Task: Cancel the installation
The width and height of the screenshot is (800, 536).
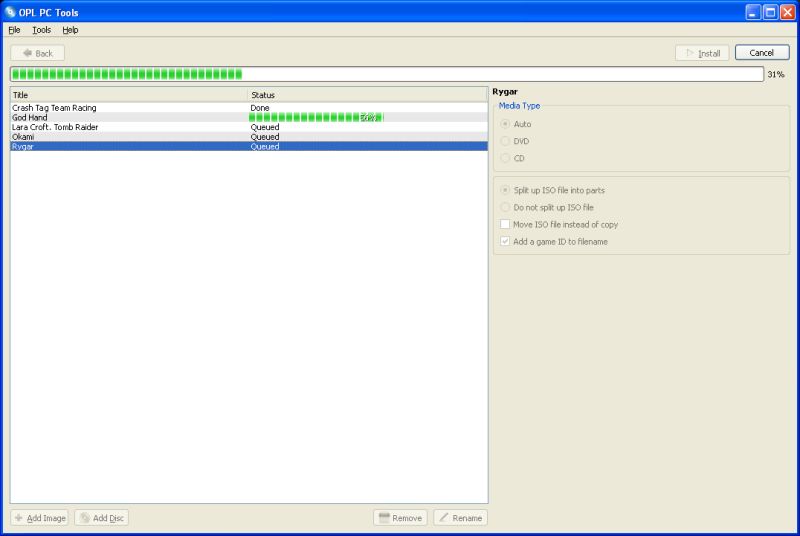Action: [x=762, y=53]
